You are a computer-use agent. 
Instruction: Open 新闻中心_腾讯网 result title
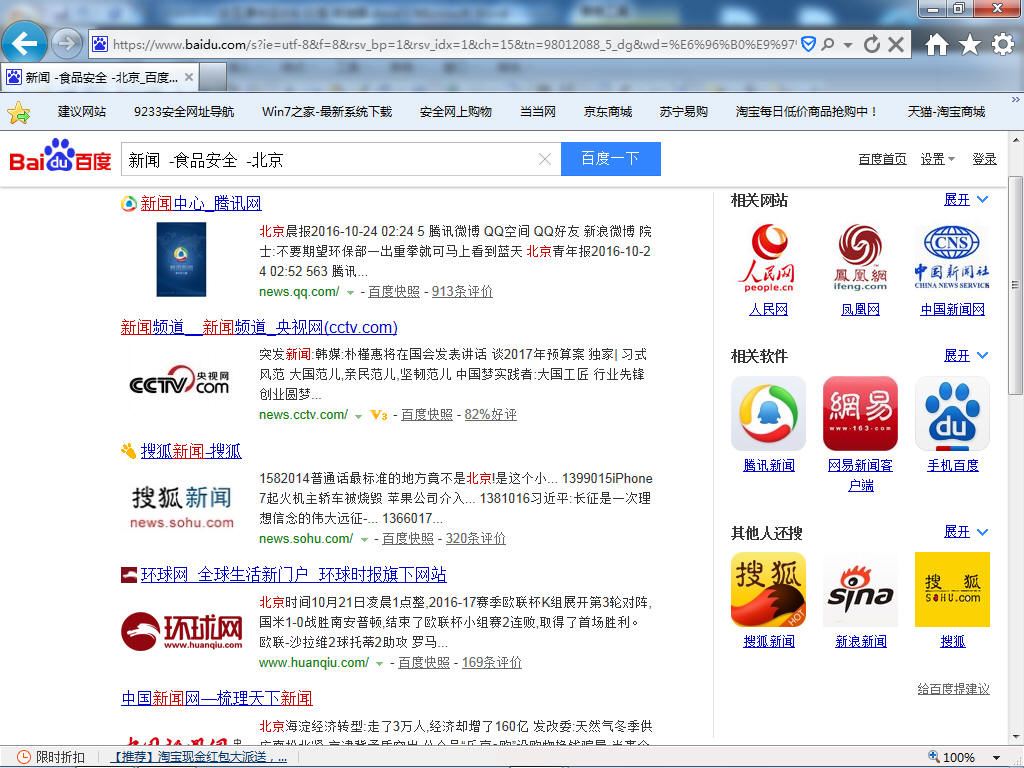click(201, 203)
